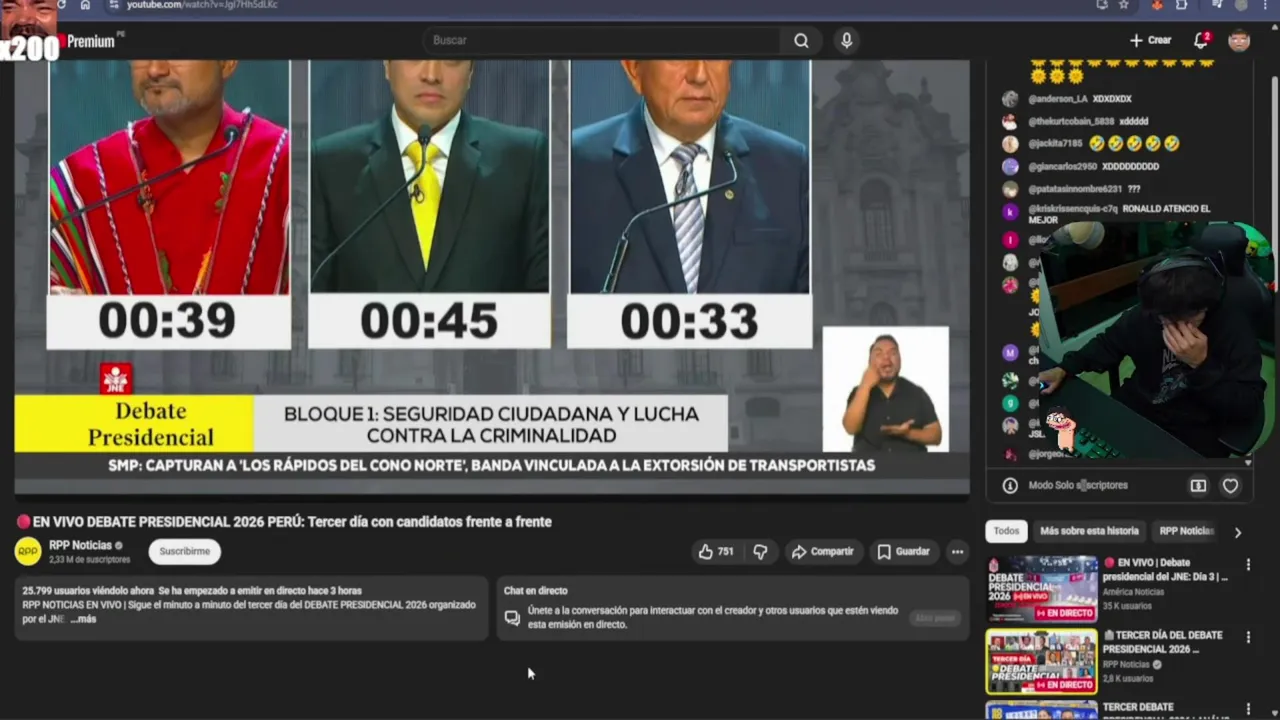This screenshot has width=1280, height=720.
Task: Expand the description with ...más
Action: click(x=84, y=619)
